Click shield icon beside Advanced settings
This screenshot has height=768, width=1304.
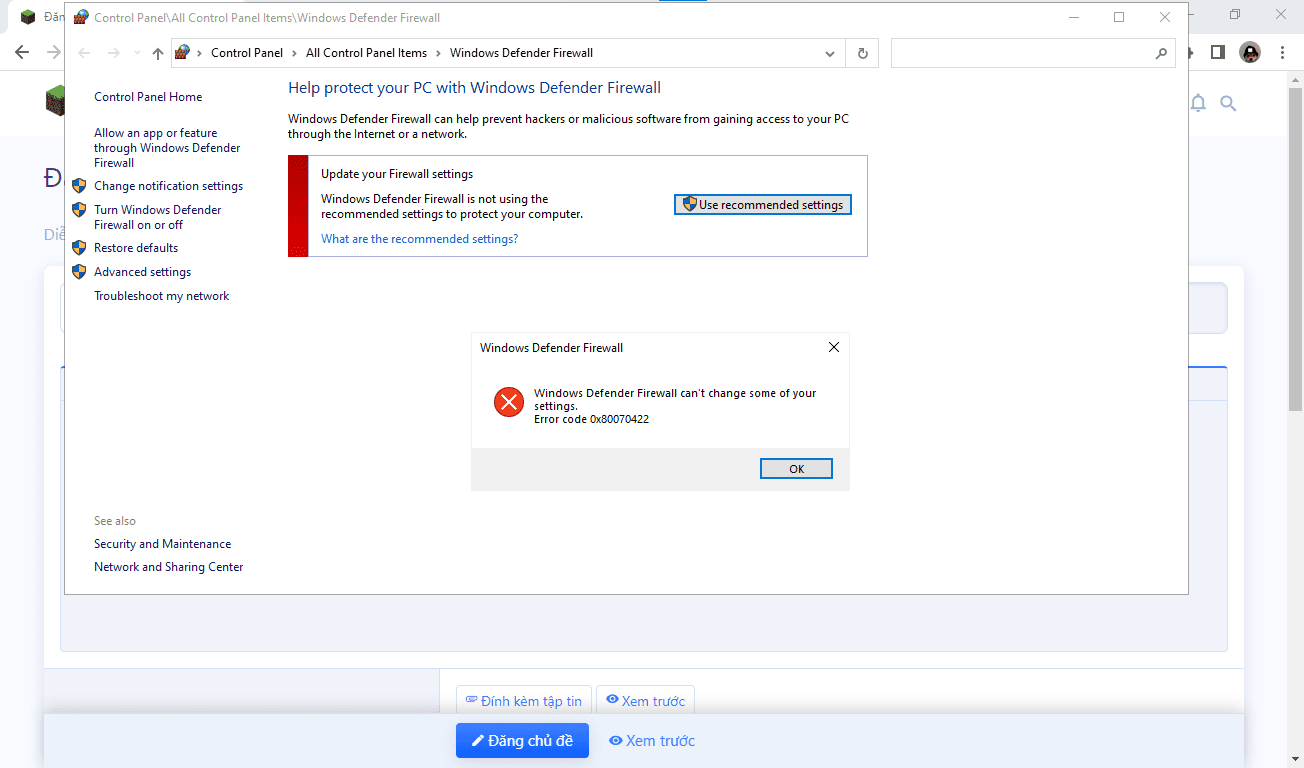click(80, 272)
